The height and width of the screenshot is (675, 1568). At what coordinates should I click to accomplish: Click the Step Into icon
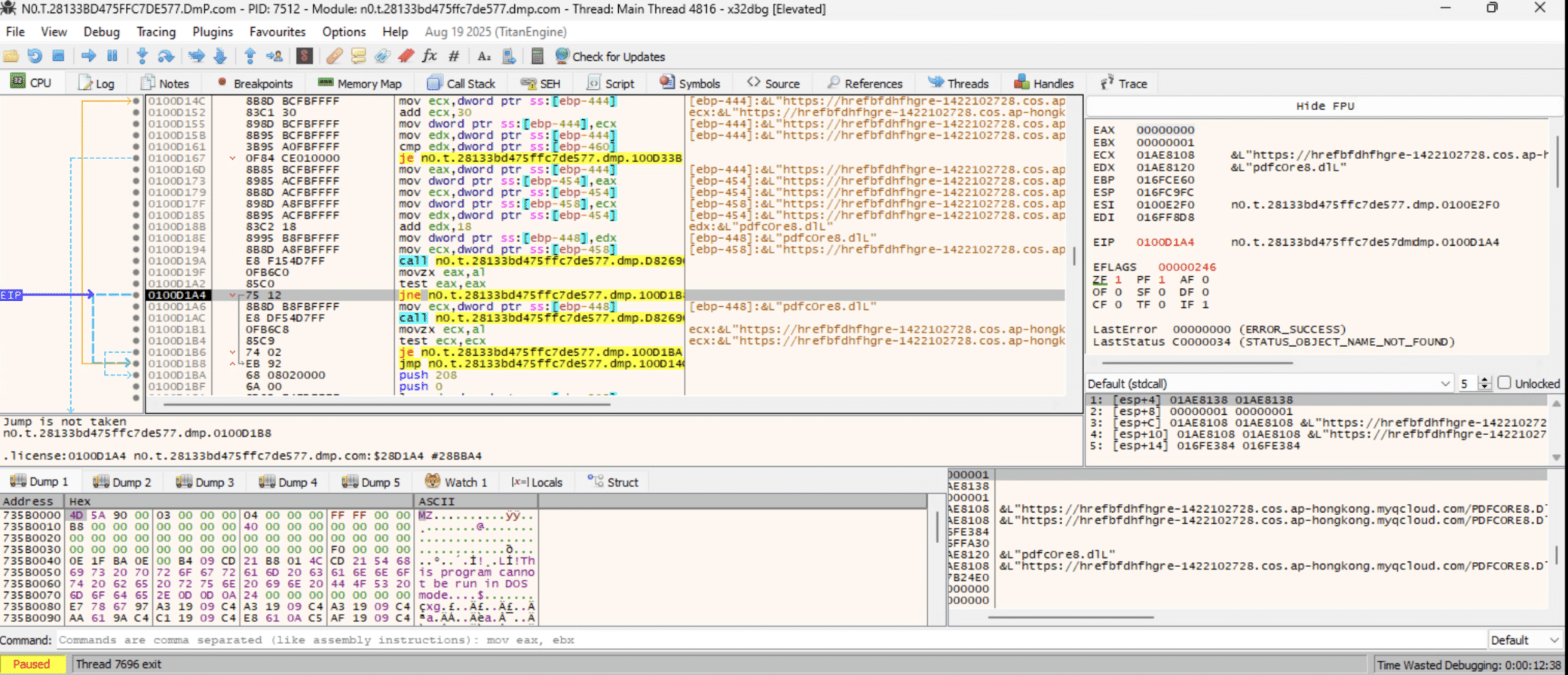point(142,57)
